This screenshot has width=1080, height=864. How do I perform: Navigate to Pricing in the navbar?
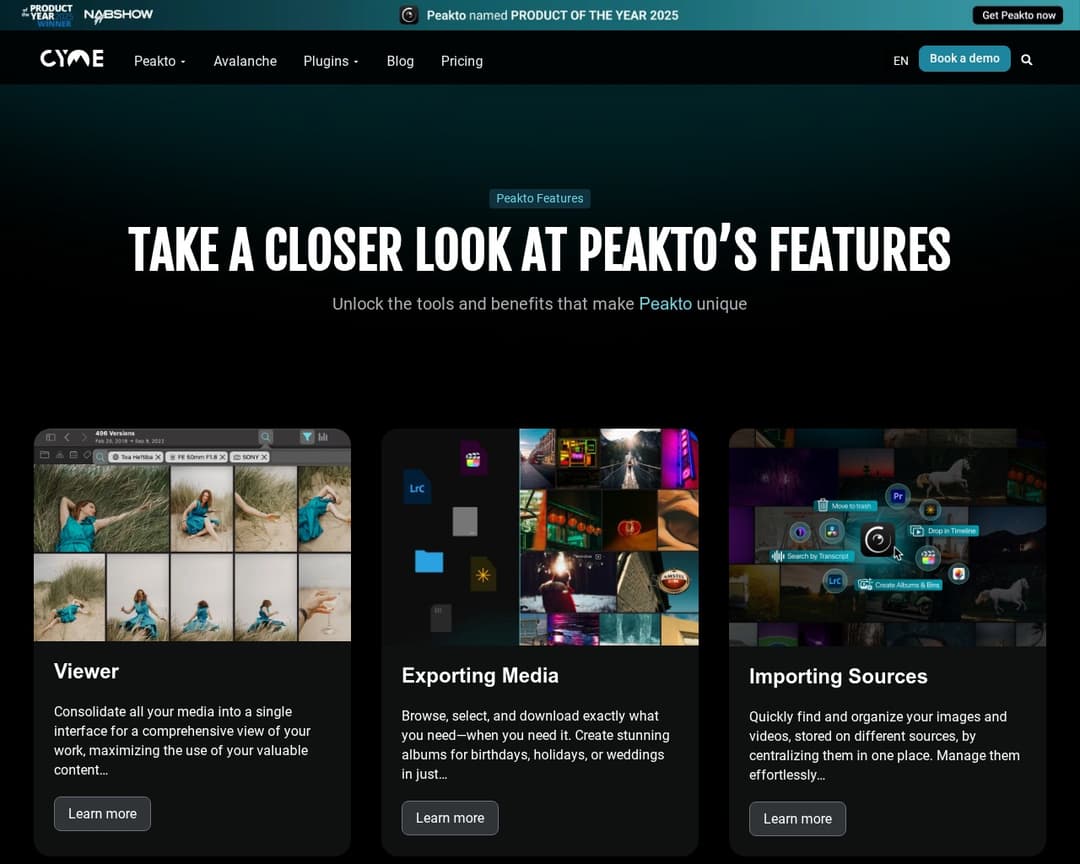(461, 61)
